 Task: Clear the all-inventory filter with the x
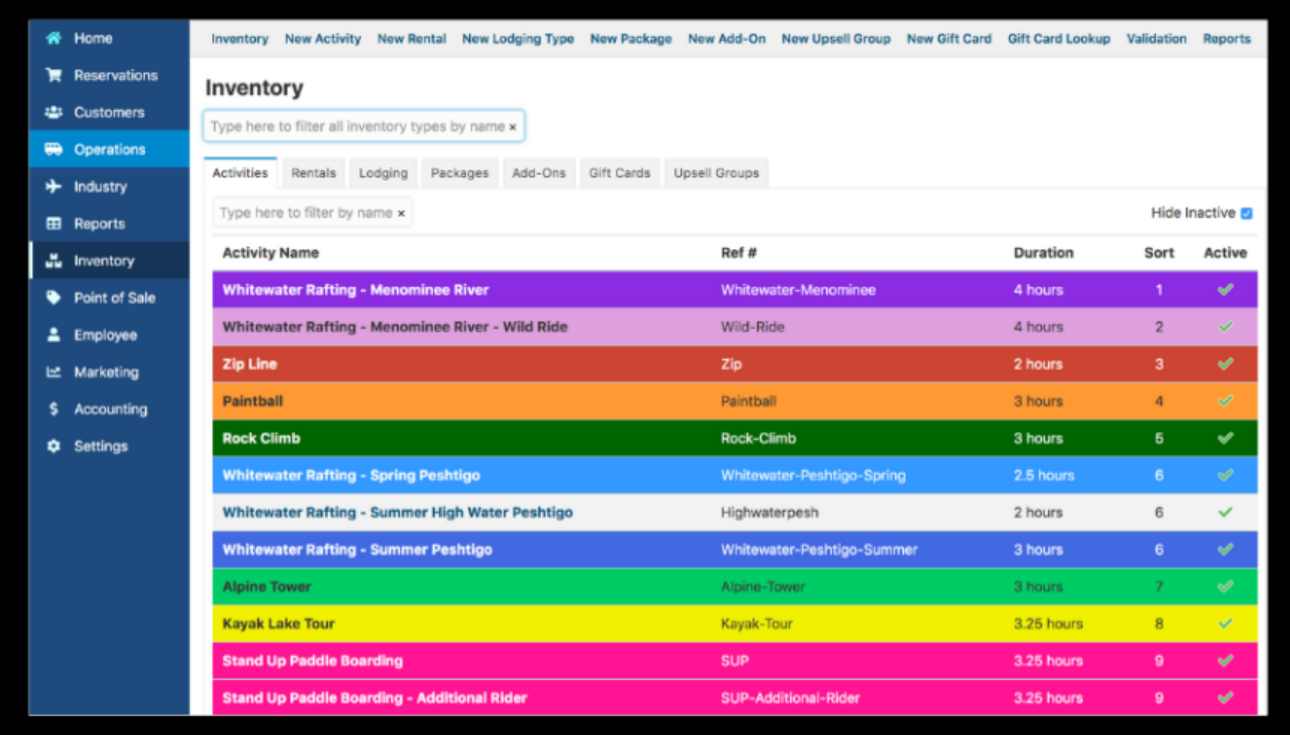513,127
